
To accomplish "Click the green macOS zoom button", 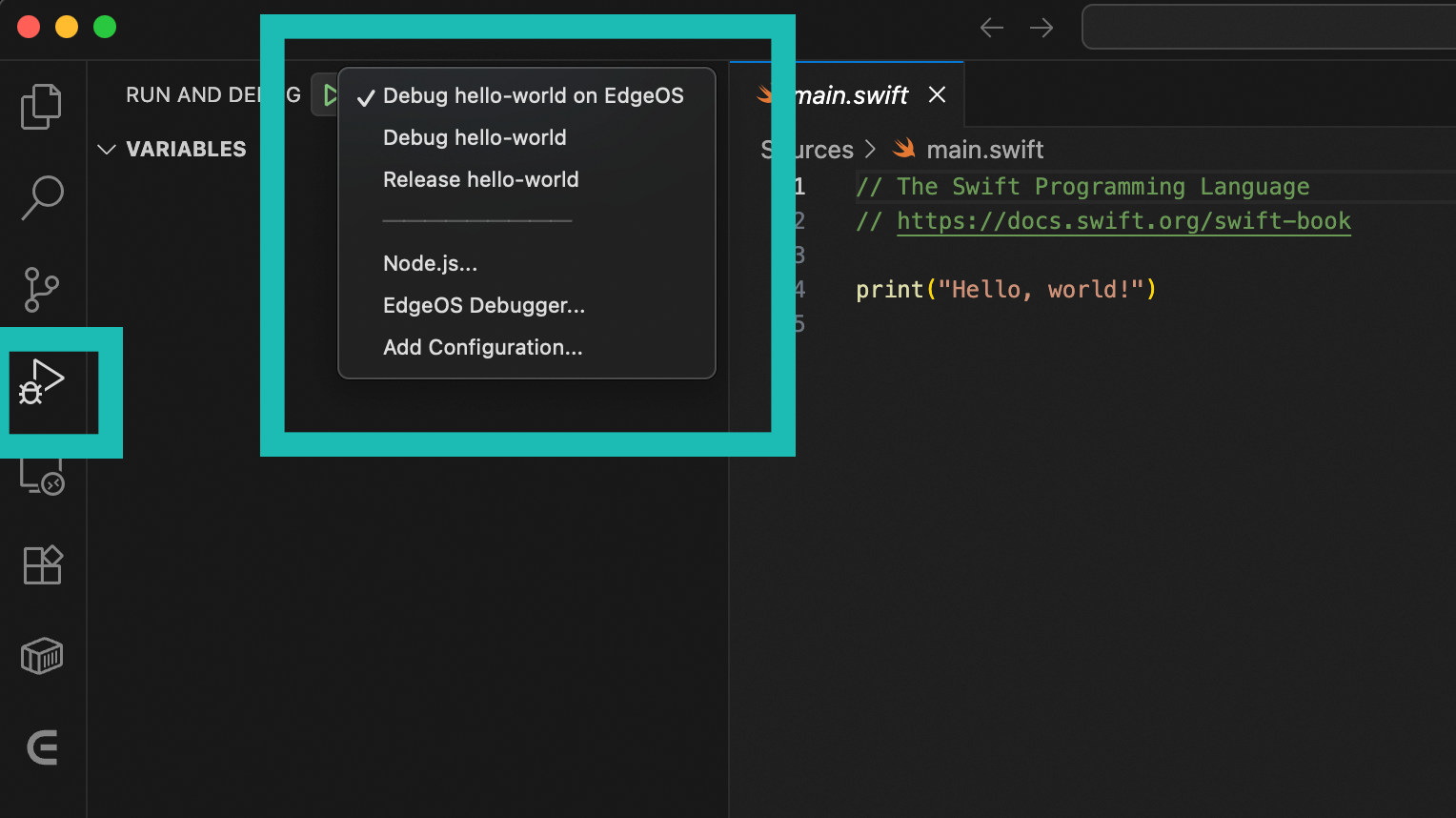I will (x=105, y=27).
